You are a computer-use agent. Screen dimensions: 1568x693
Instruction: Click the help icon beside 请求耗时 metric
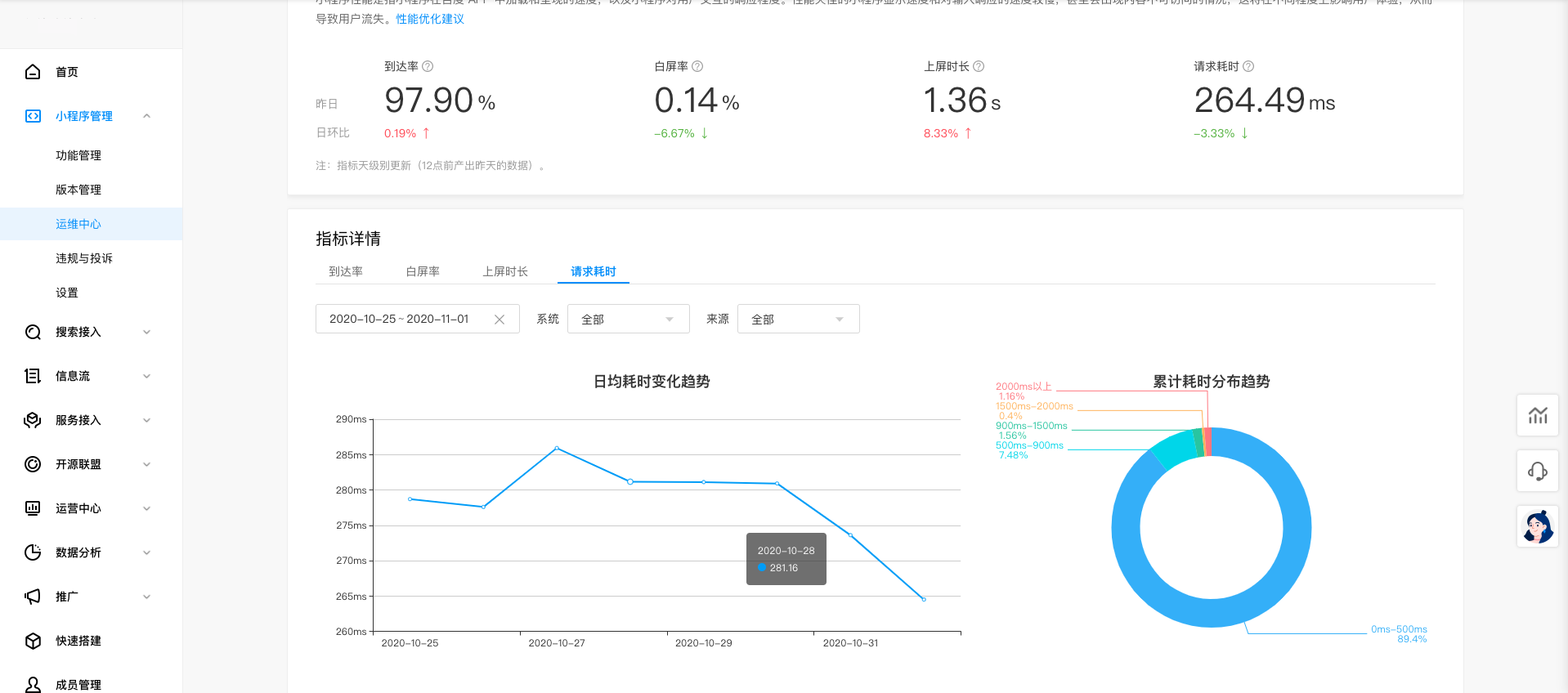[x=1248, y=66]
